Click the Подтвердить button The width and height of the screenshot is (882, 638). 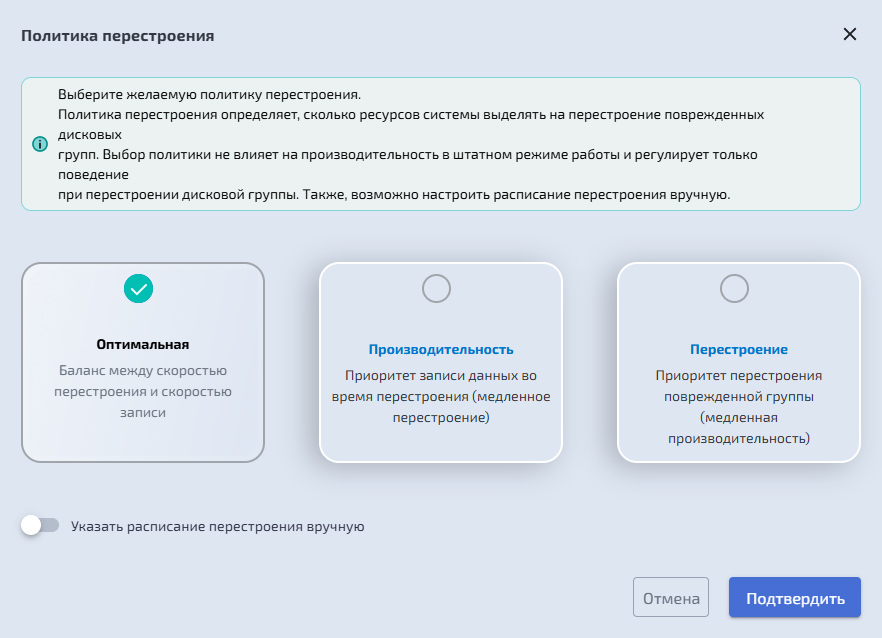(x=795, y=597)
